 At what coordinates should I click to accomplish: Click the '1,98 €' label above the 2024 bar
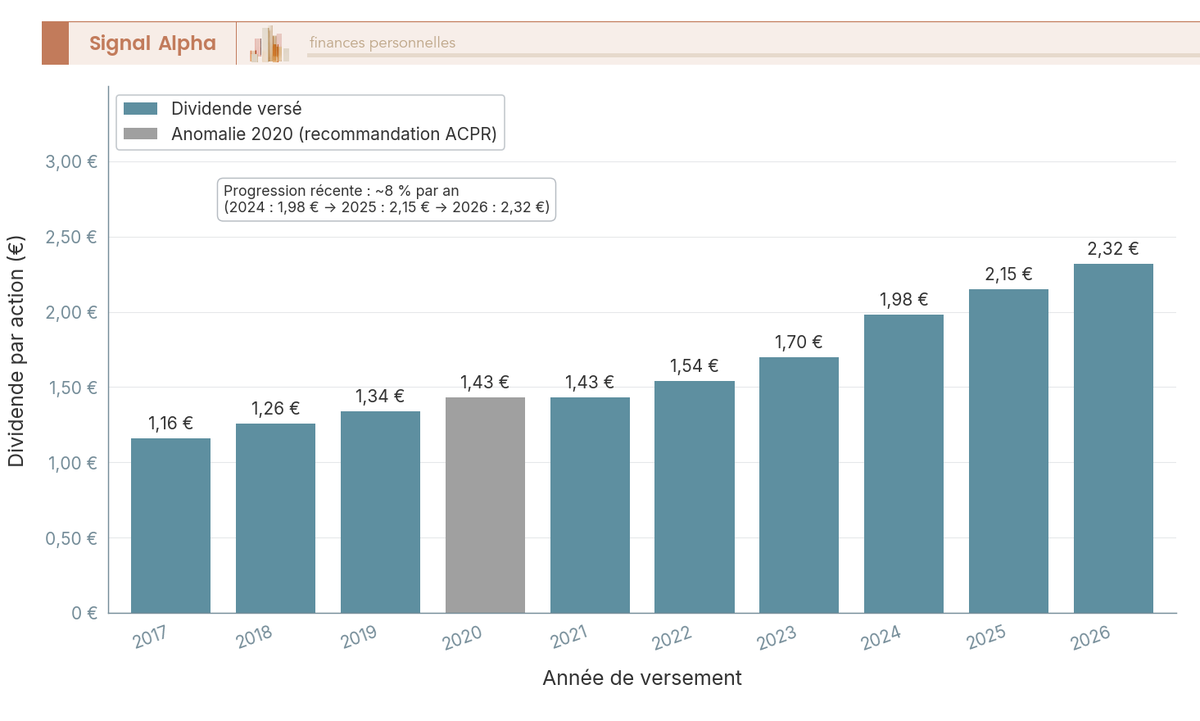(x=904, y=300)
